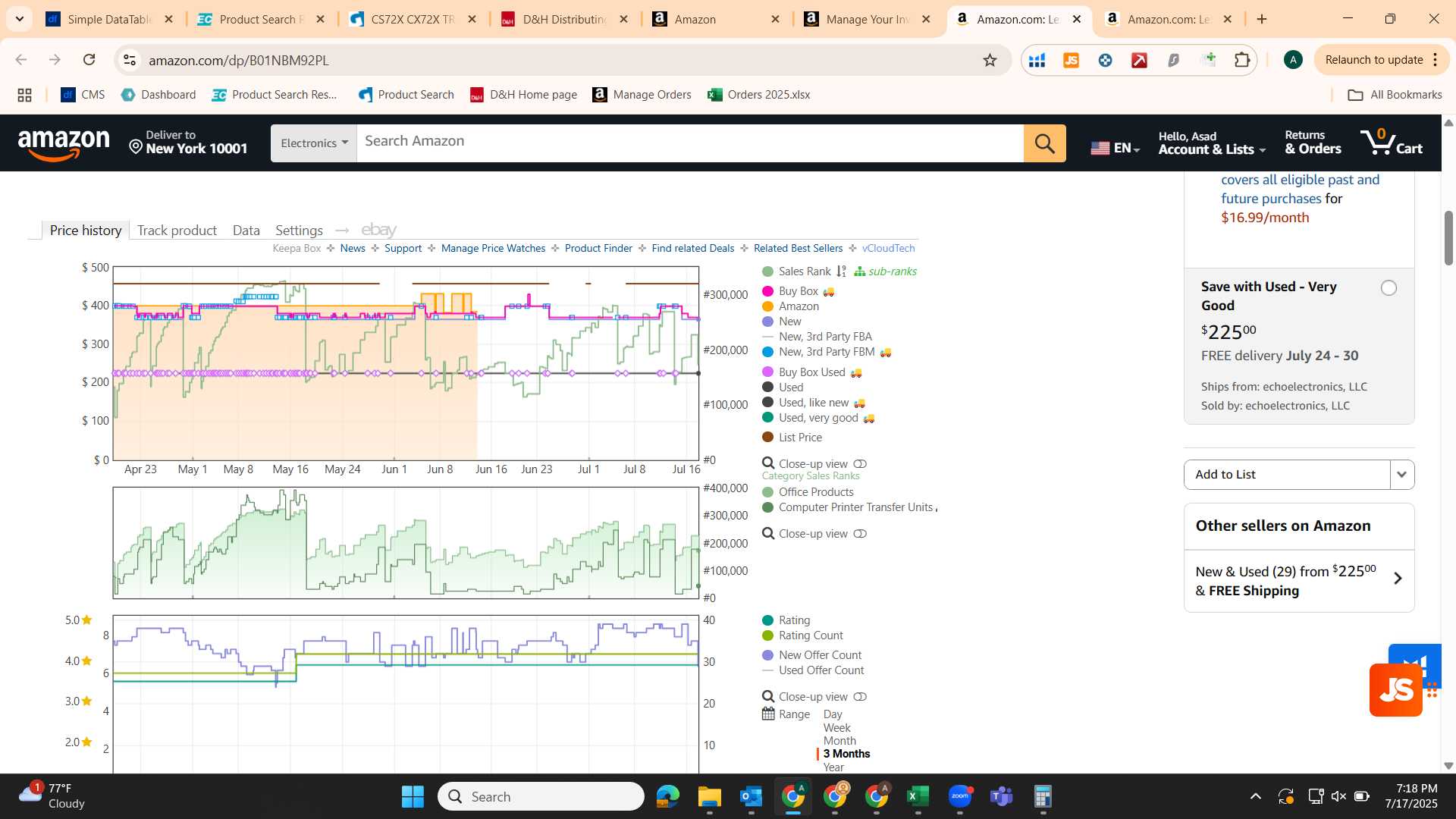Open the Product Finder link

click(598, 248)
